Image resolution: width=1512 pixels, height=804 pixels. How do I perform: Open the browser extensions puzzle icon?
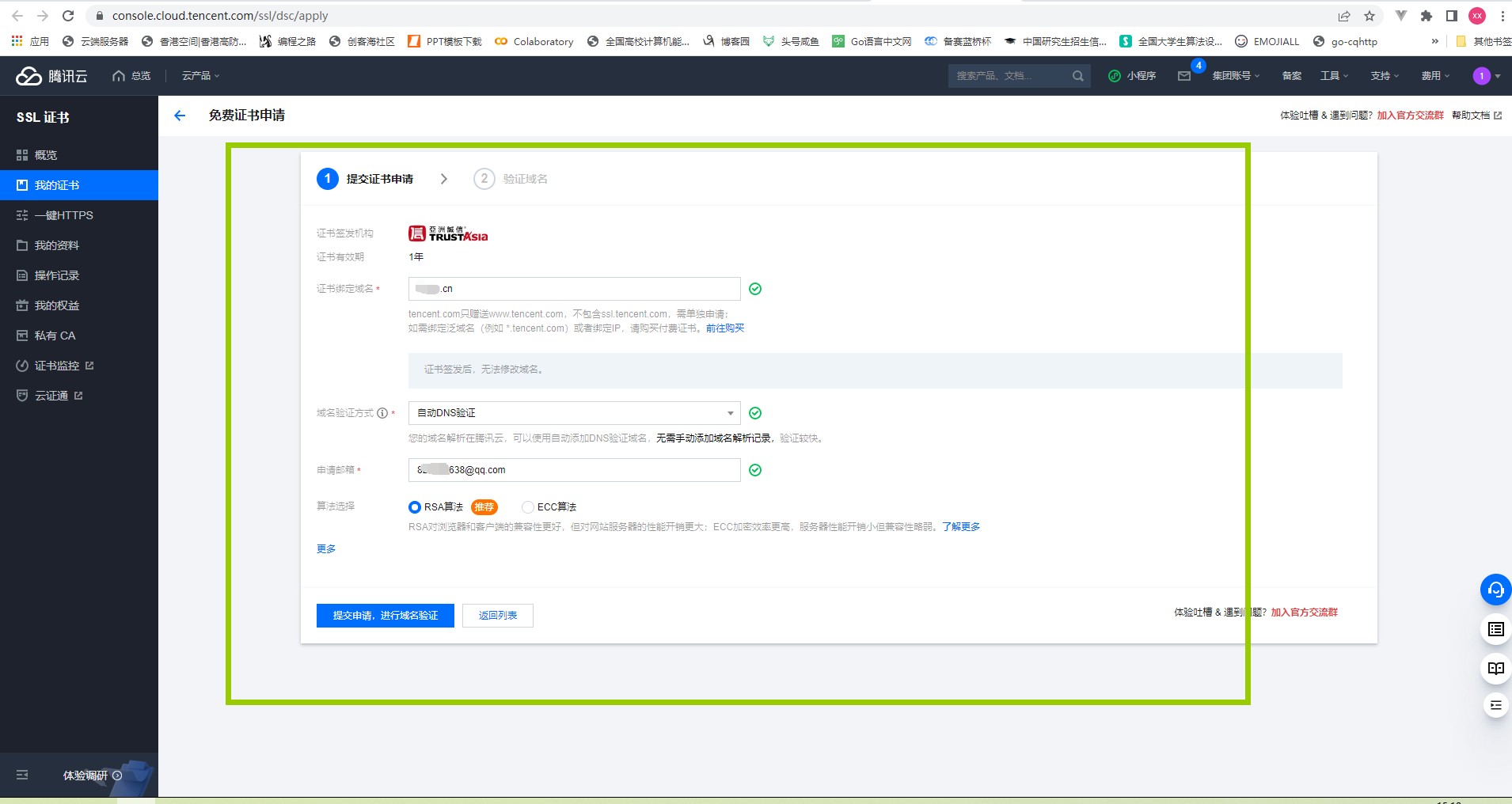1427,16
